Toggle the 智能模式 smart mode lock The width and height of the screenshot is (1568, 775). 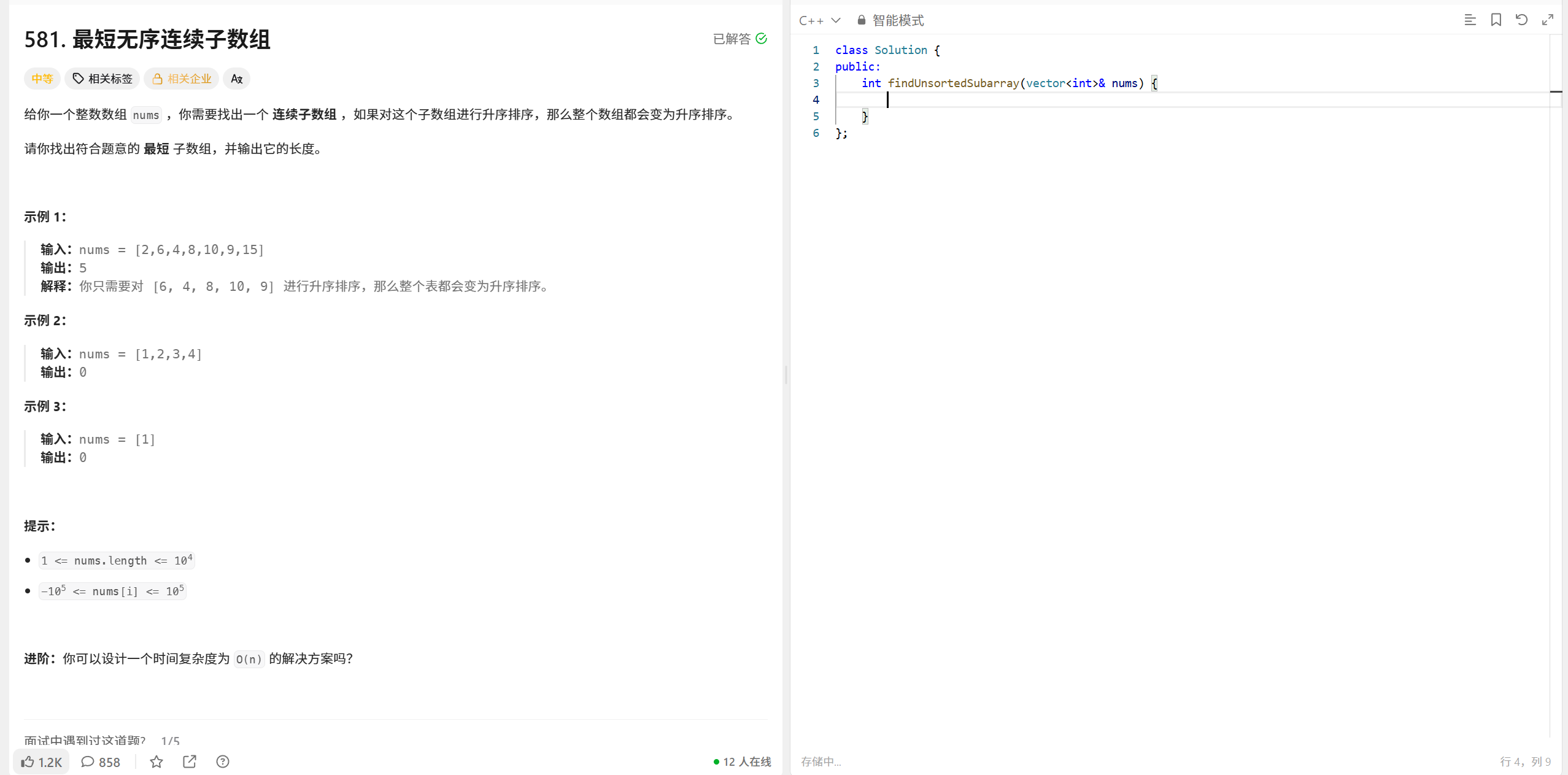(890, 20)
